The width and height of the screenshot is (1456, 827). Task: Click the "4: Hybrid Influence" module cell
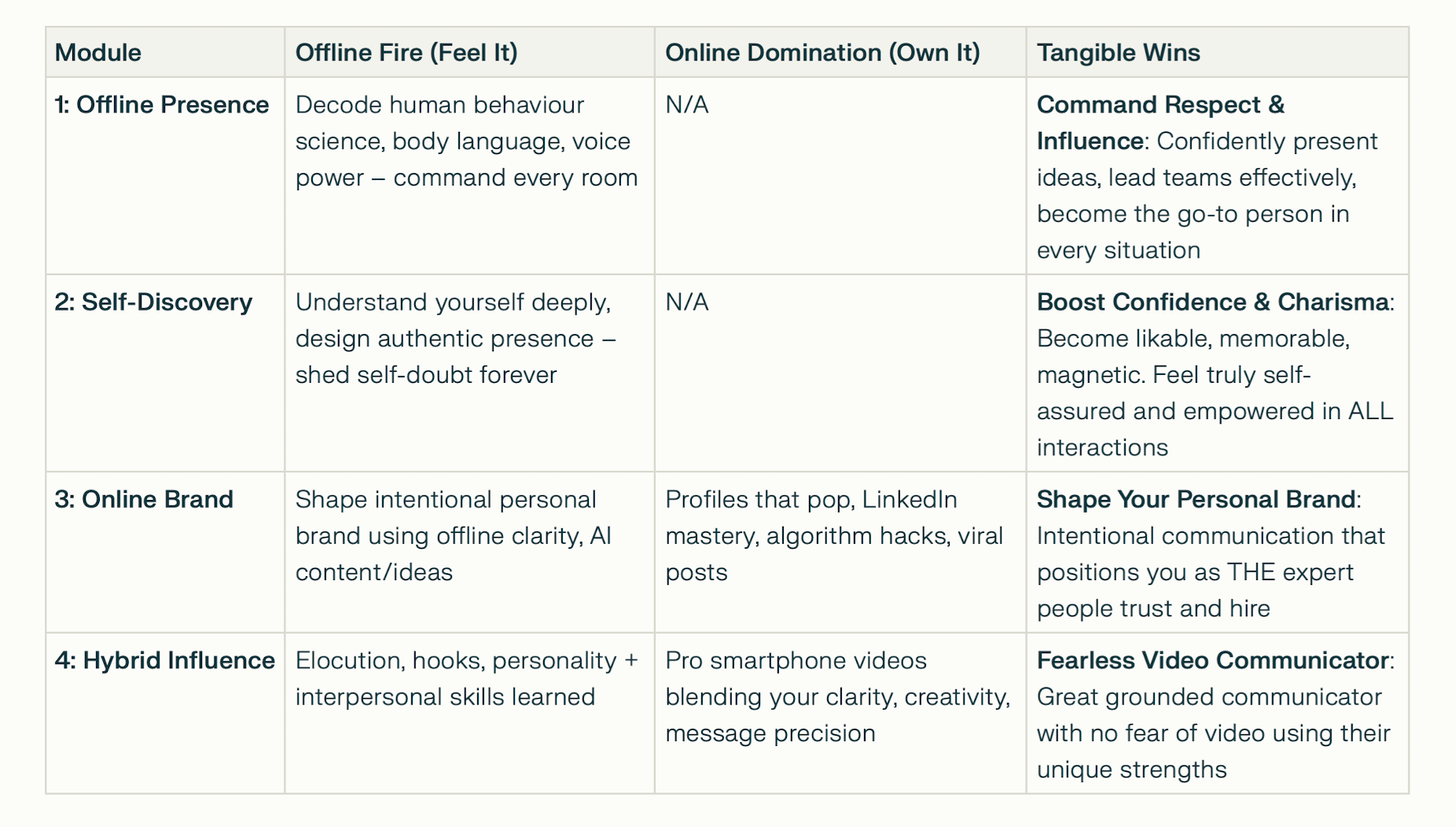pos(164,660)
